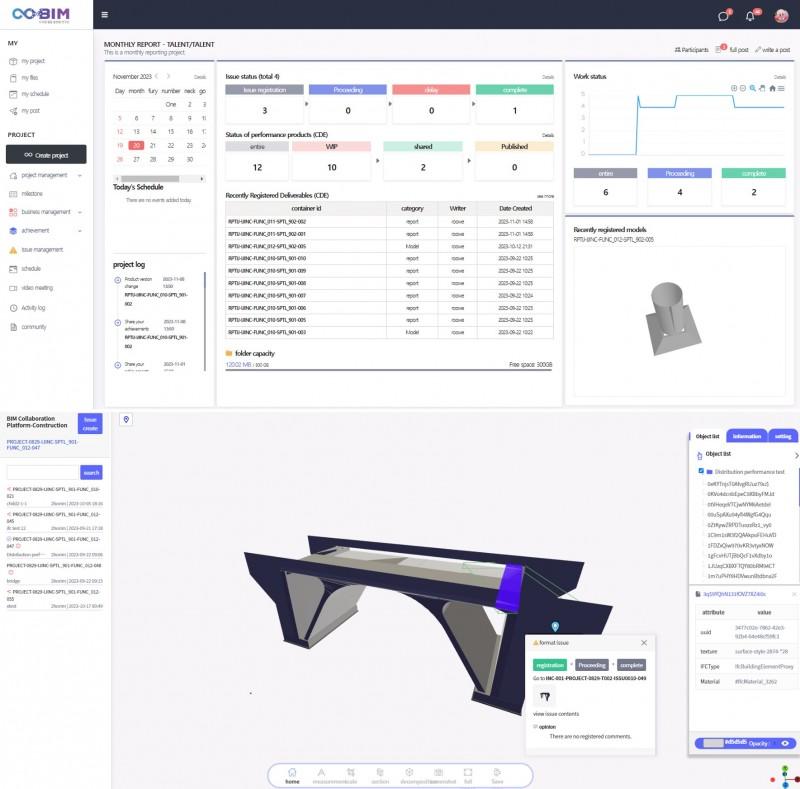This screenshot has width=800, height=789.
Task: Zoom out on the Work status chart
Action: click(x=743, y=88)
